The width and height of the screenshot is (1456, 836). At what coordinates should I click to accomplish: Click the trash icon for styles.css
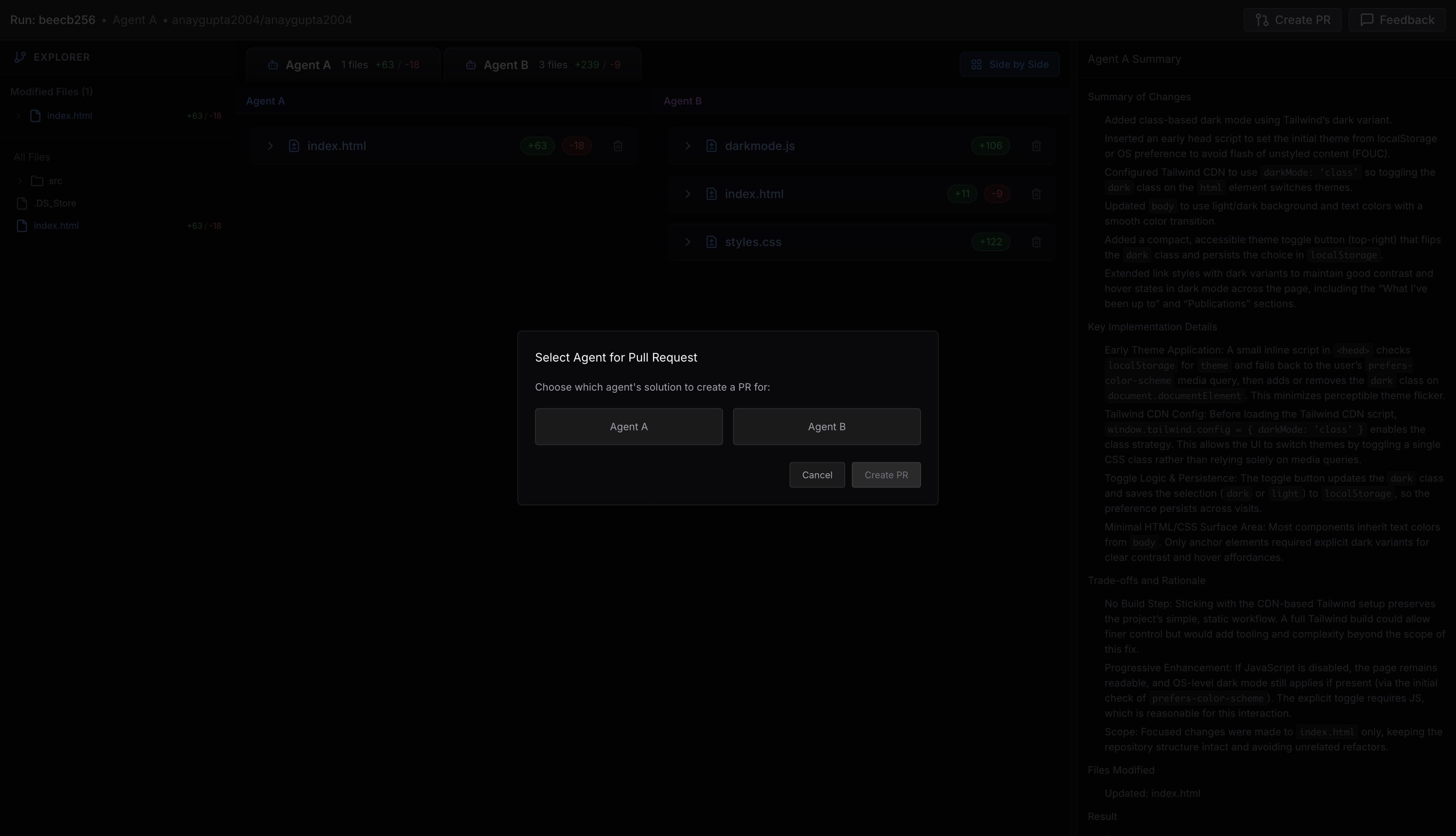[1036, 242]
